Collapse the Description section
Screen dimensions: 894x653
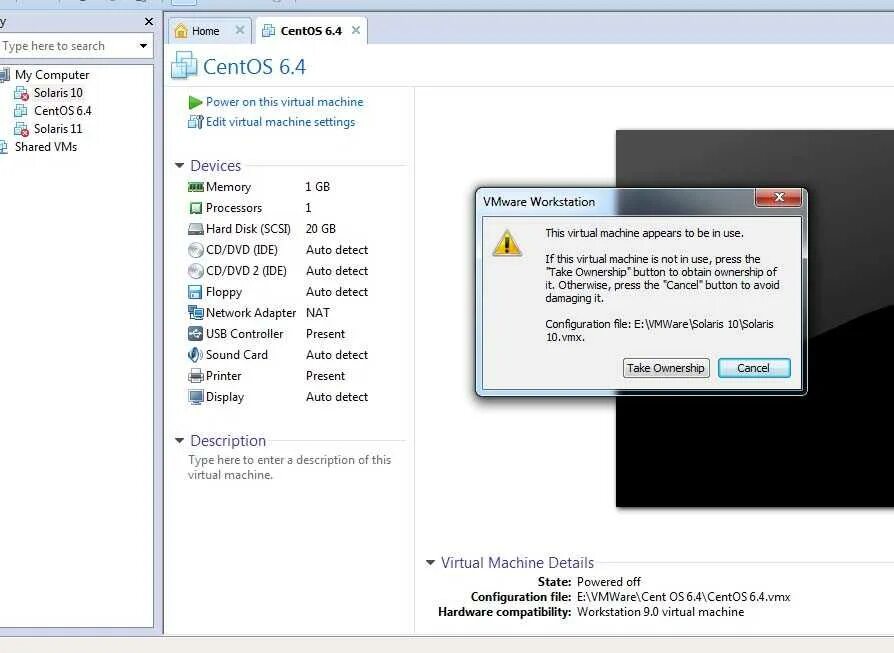[x=179, y=440]
